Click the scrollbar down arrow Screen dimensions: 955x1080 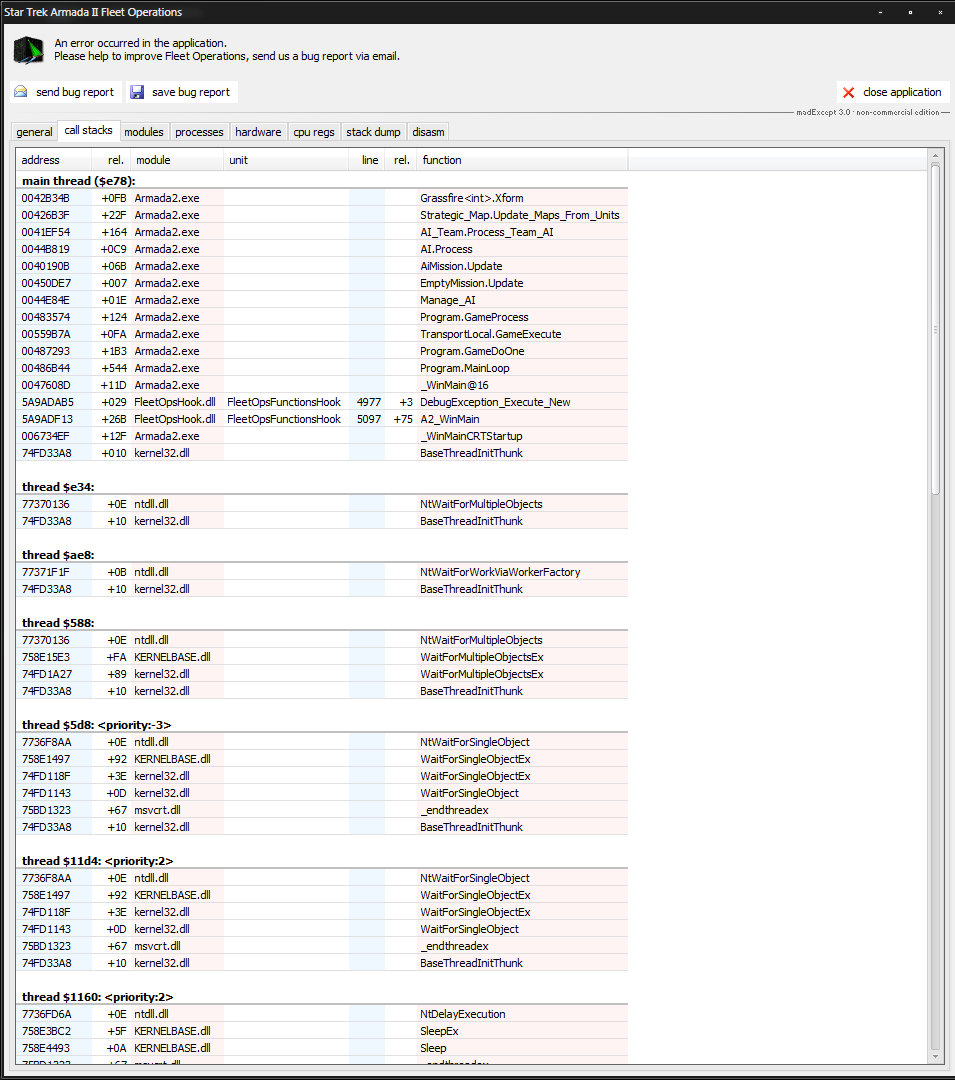click(935, 1056)
